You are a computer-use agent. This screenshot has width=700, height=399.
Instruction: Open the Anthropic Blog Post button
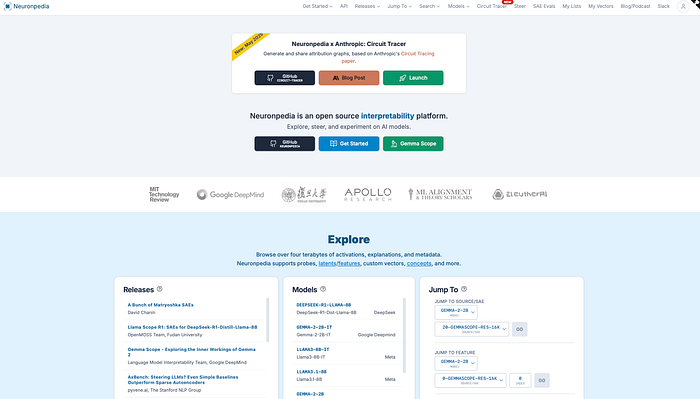349,78
